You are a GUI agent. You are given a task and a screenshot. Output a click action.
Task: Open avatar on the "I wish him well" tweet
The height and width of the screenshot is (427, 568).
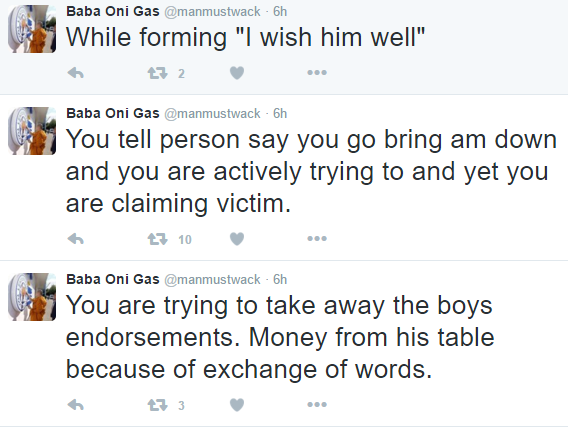32,29
